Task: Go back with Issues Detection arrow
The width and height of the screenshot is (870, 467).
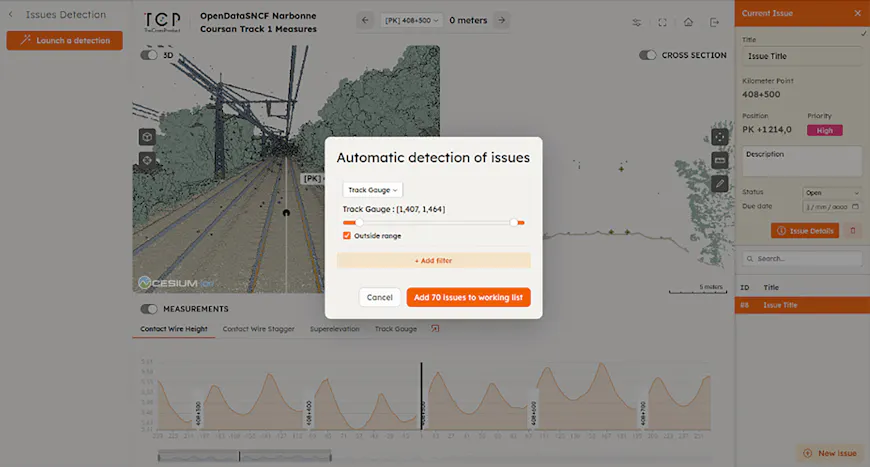Action: point(11,14)
